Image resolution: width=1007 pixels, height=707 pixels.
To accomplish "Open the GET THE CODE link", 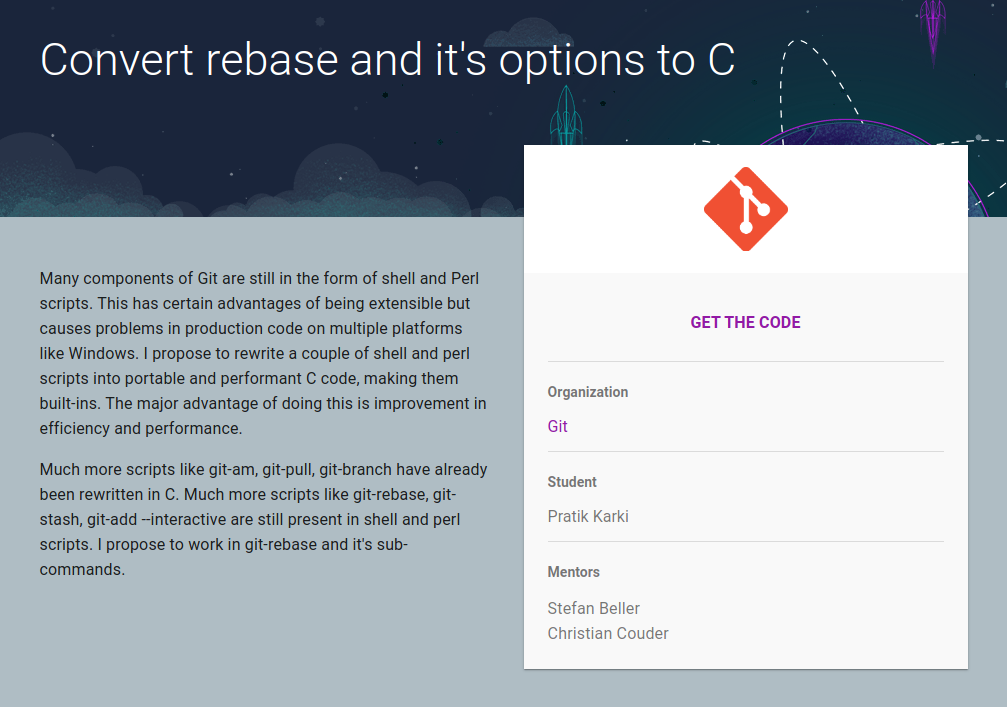I will [x=746, y=322].
